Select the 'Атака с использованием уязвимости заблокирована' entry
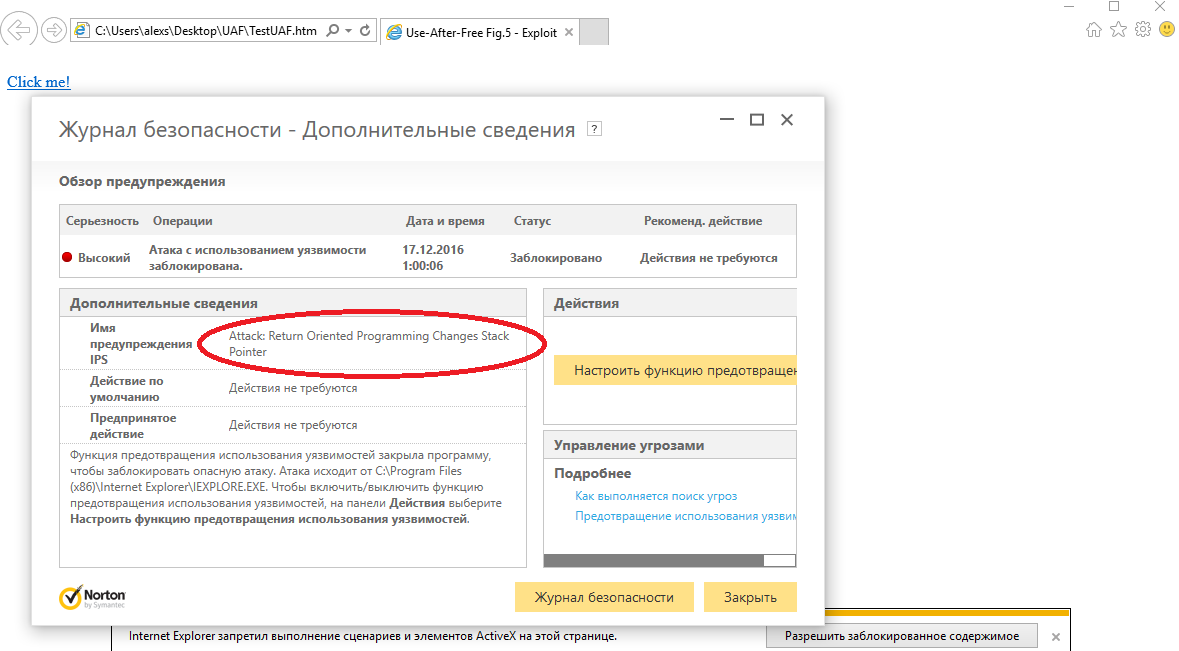Viewport: 1179px width, 651px height. (257, 258)
